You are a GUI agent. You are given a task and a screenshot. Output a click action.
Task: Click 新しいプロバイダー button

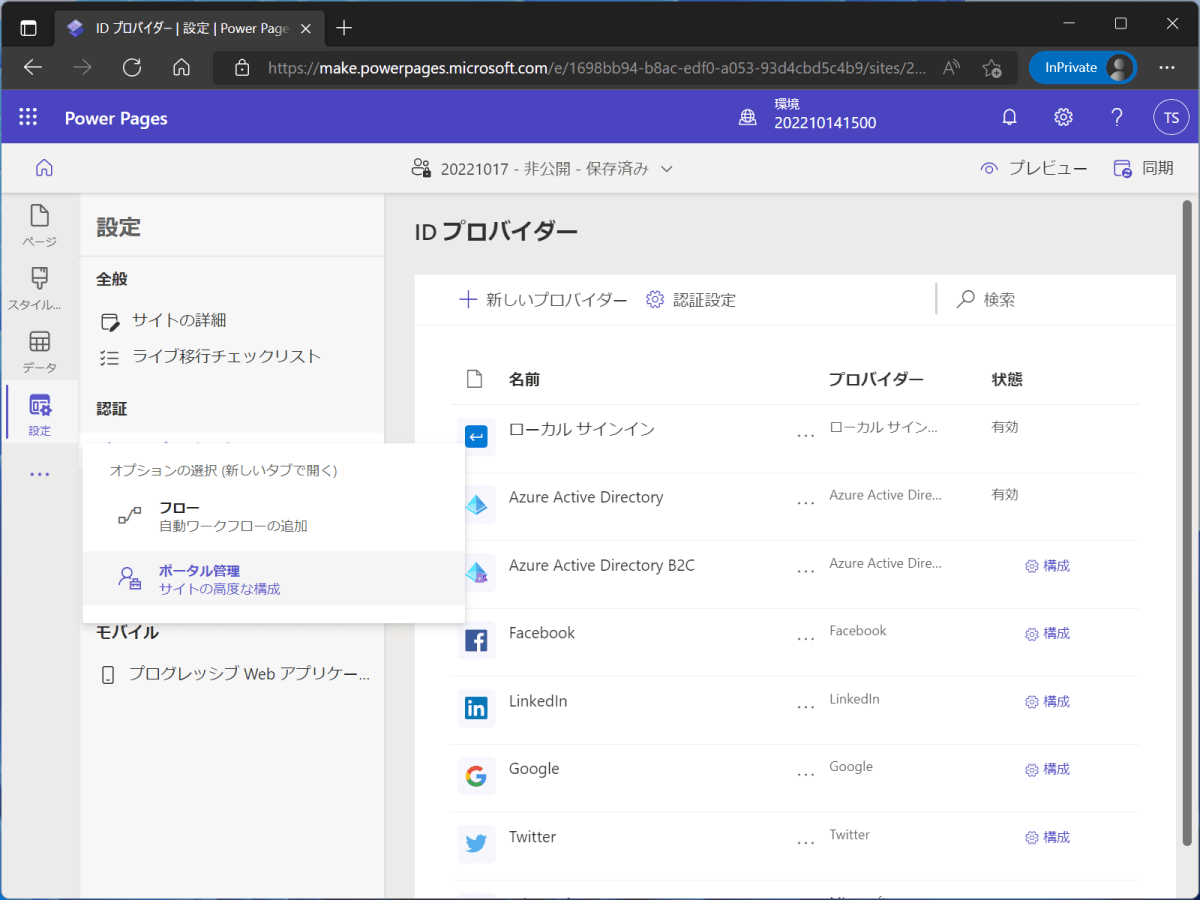pyautogui.click(x=543, y=299)
